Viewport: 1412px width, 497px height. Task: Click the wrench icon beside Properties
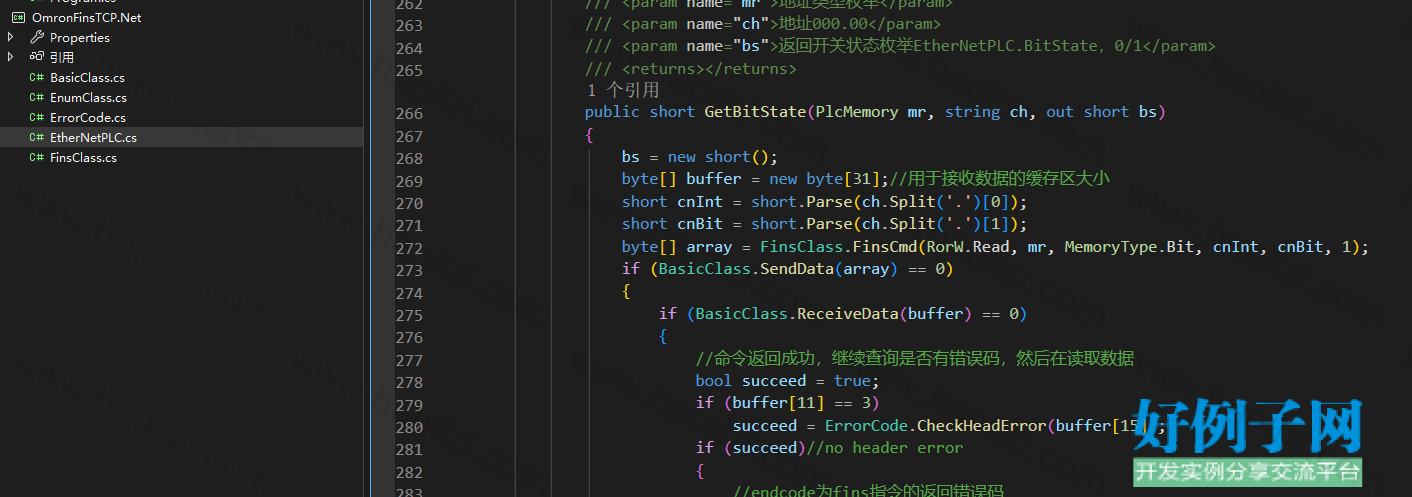click(x=37, y=37)
